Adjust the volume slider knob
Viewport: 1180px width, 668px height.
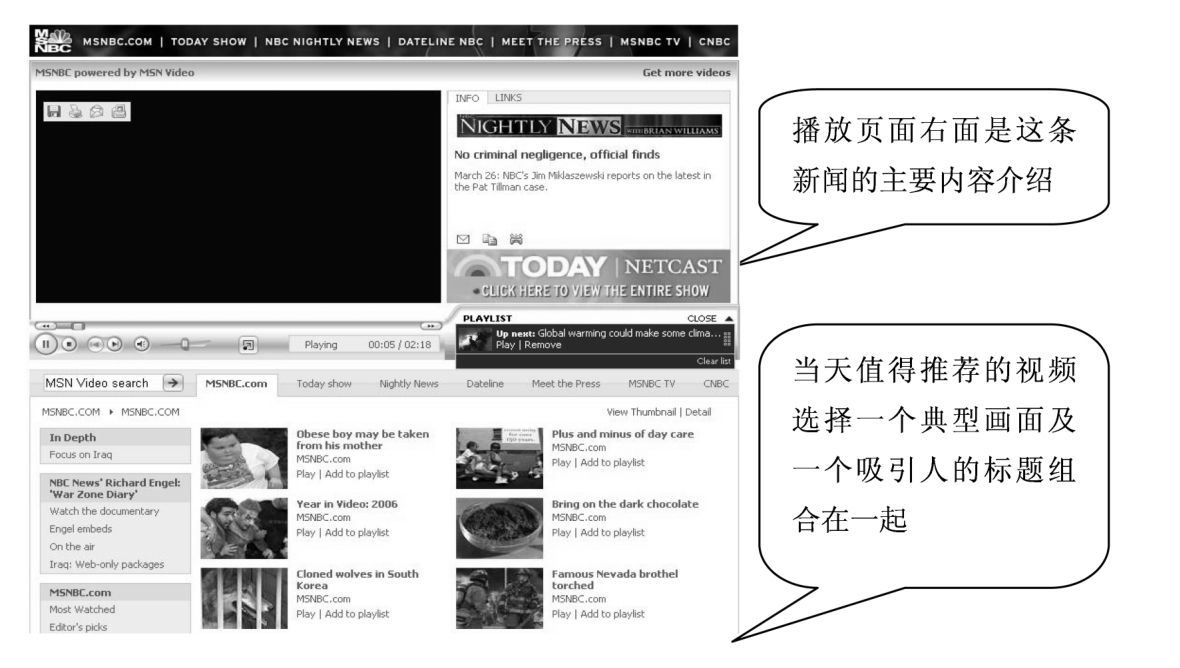[184, 344]
